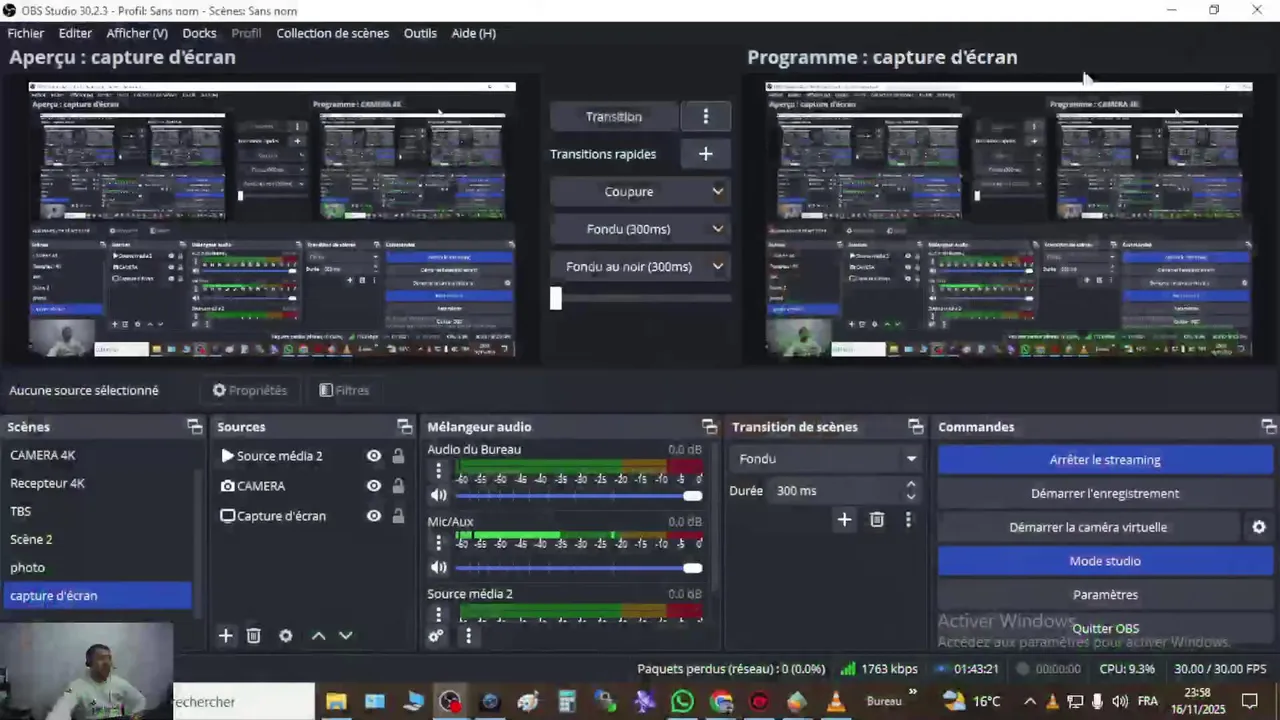Move source down with arrow icon
The height and width of the screenshot is (720, 1280).
[346, 636]
